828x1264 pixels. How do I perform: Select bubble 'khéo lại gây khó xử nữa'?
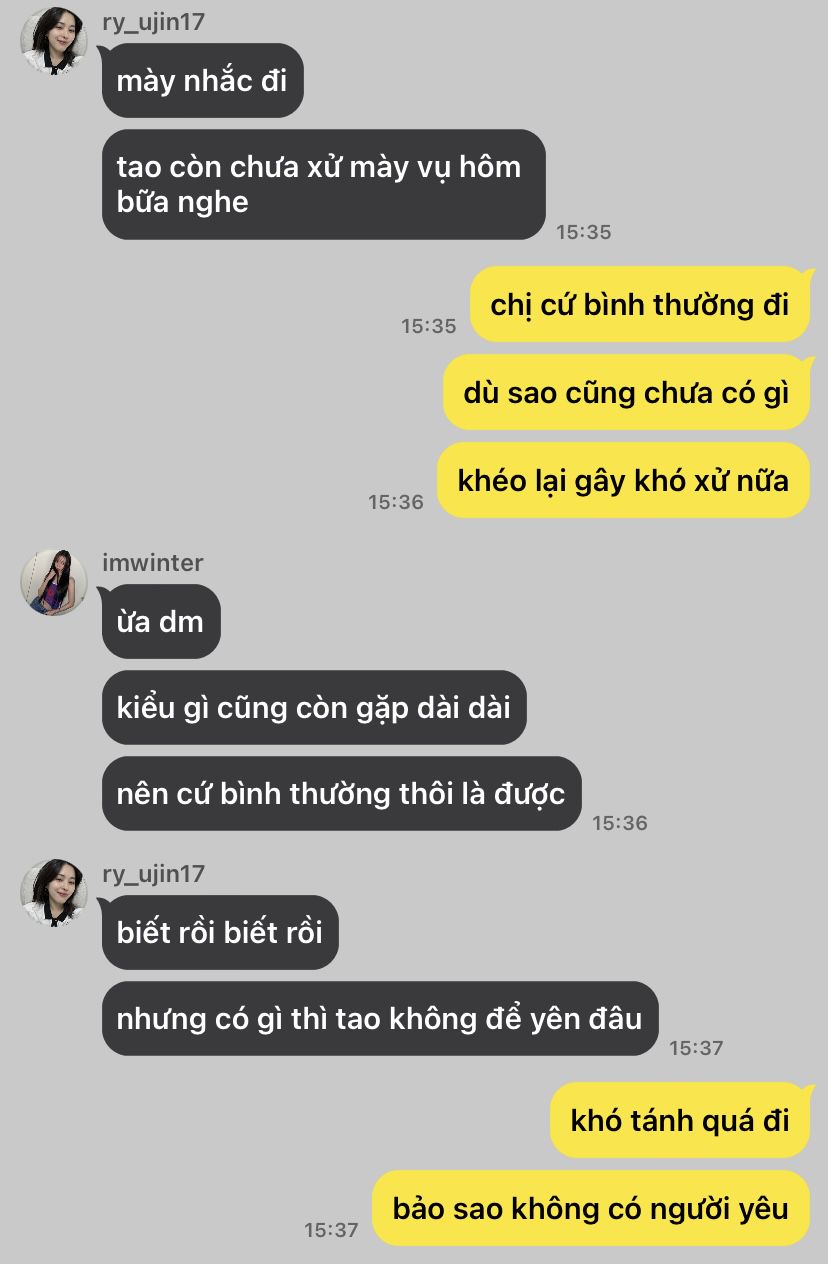point(623,480)
